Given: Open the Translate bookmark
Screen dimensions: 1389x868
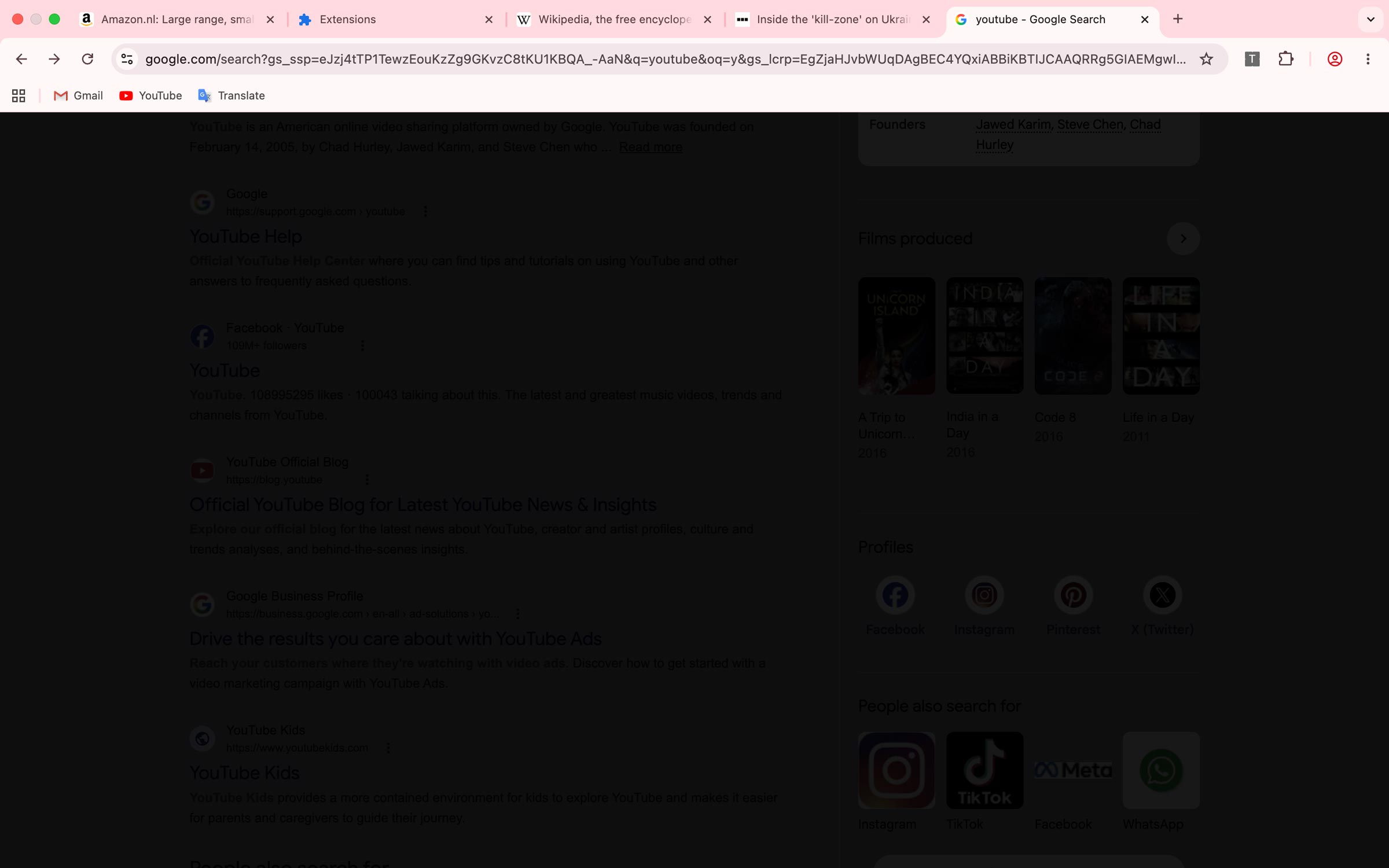Looking at the screenshot, I should (x=231, y=95).
